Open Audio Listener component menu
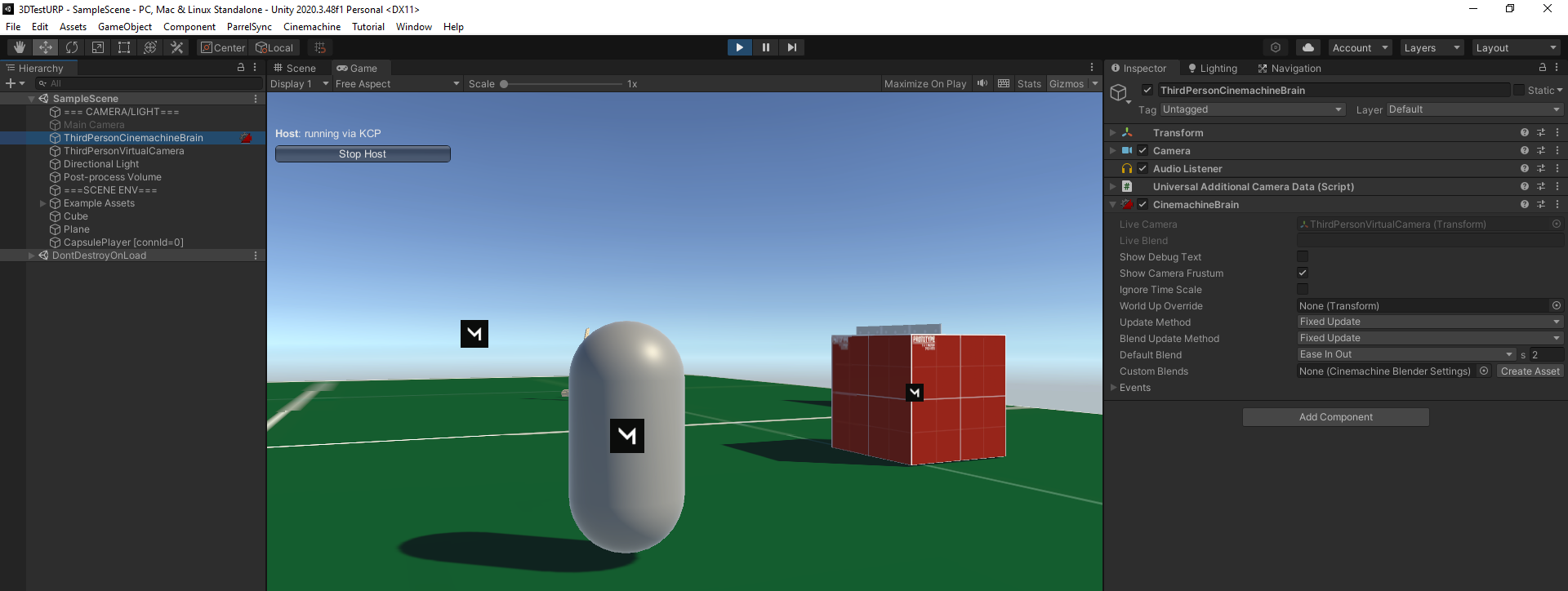 1557,168
